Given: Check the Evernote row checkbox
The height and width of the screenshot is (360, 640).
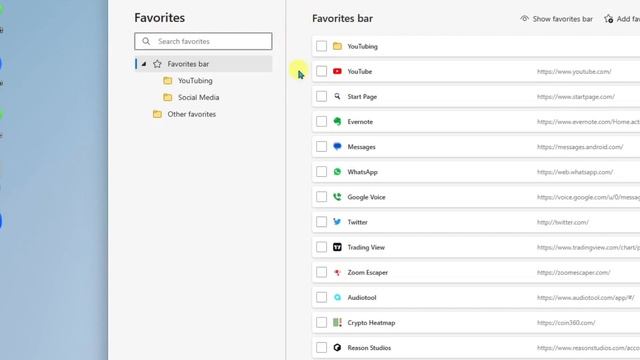Looking at the screenshot, I should tap(322, 122).
